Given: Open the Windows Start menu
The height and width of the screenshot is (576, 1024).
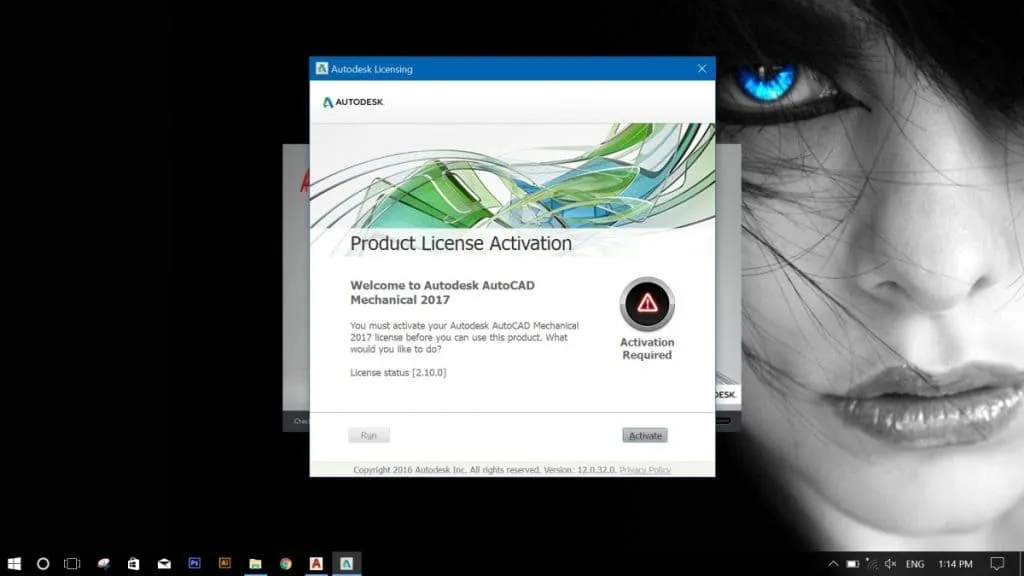Looking at the screenshot, I should 14,564.
